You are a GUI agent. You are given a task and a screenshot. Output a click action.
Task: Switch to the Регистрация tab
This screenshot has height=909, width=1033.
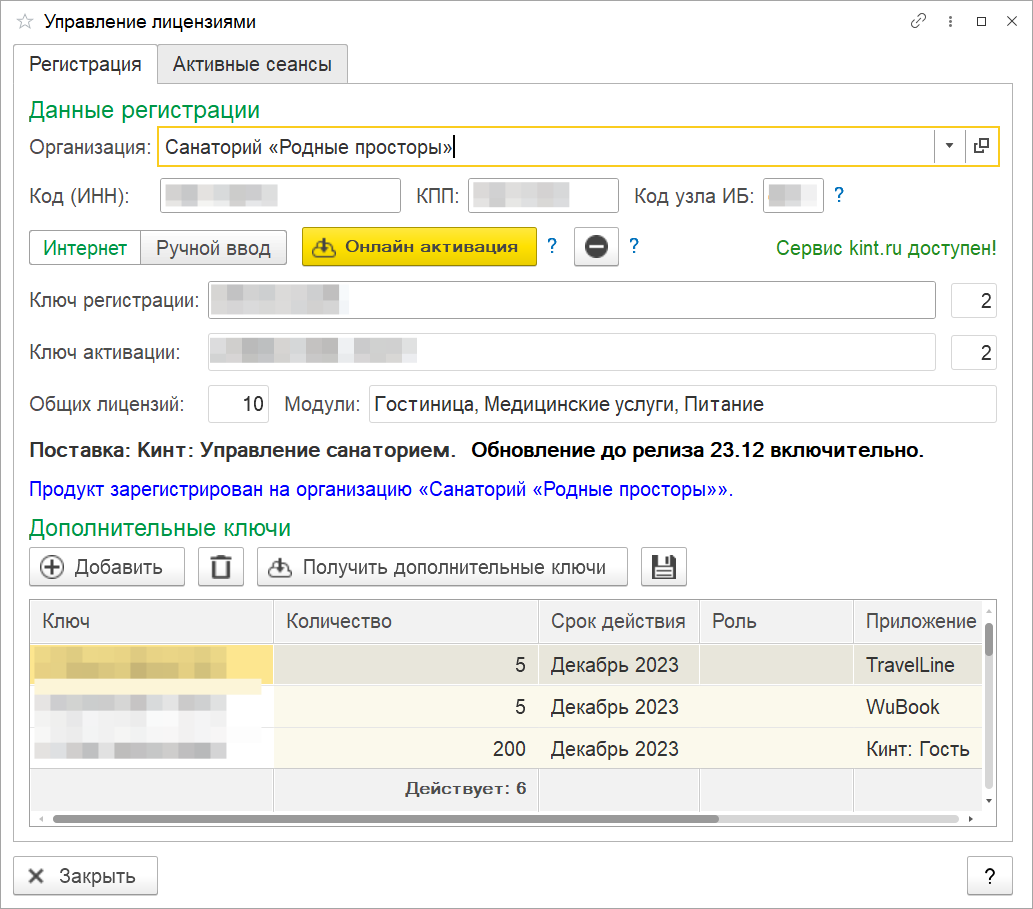tap(85, 64)
